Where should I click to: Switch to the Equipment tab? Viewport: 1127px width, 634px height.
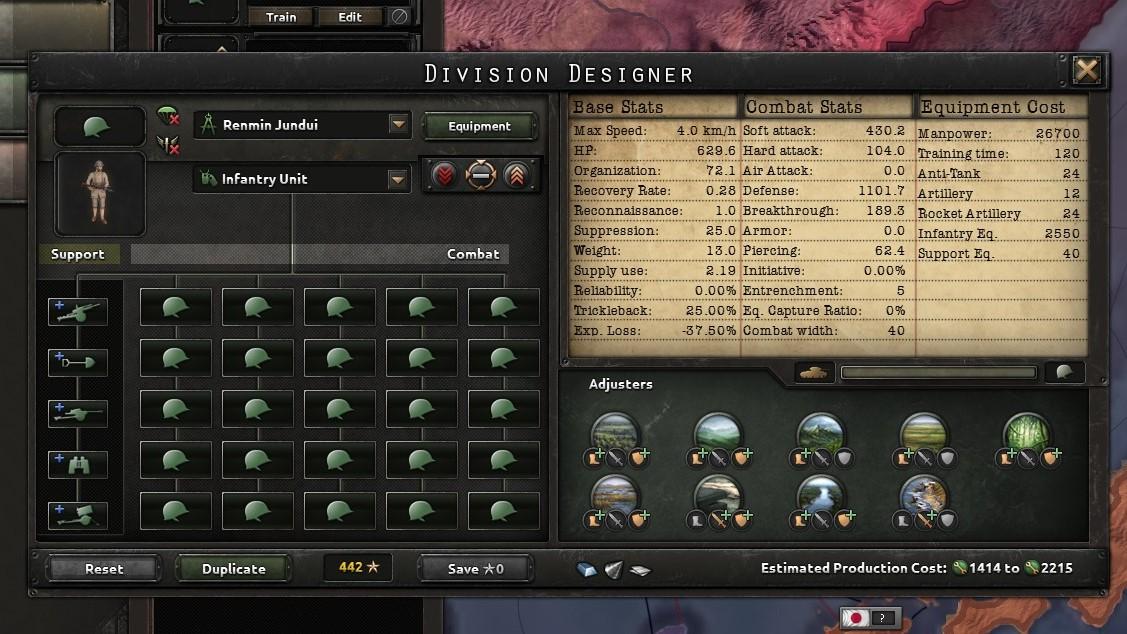tap(480, 127)
